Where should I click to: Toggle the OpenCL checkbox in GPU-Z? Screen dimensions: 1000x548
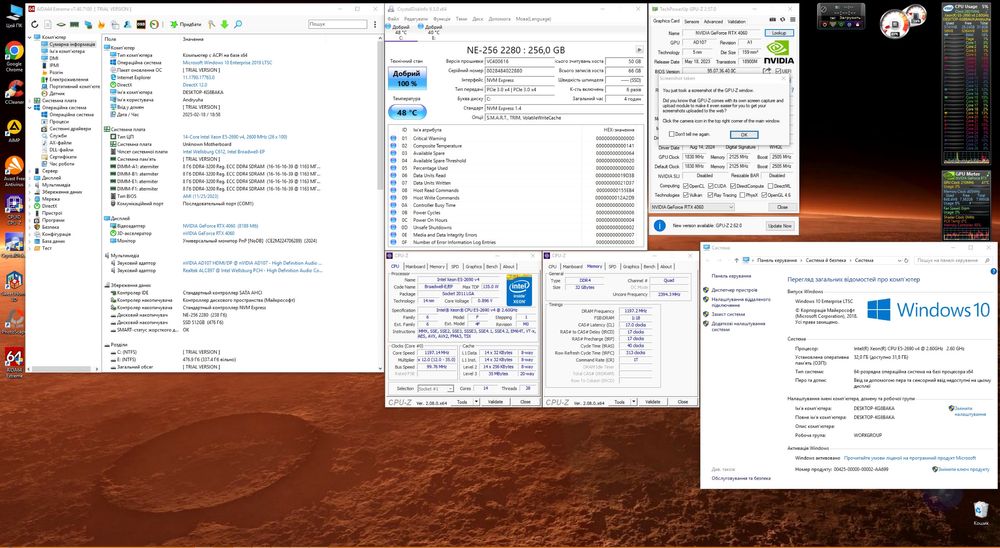pos(686,186)
